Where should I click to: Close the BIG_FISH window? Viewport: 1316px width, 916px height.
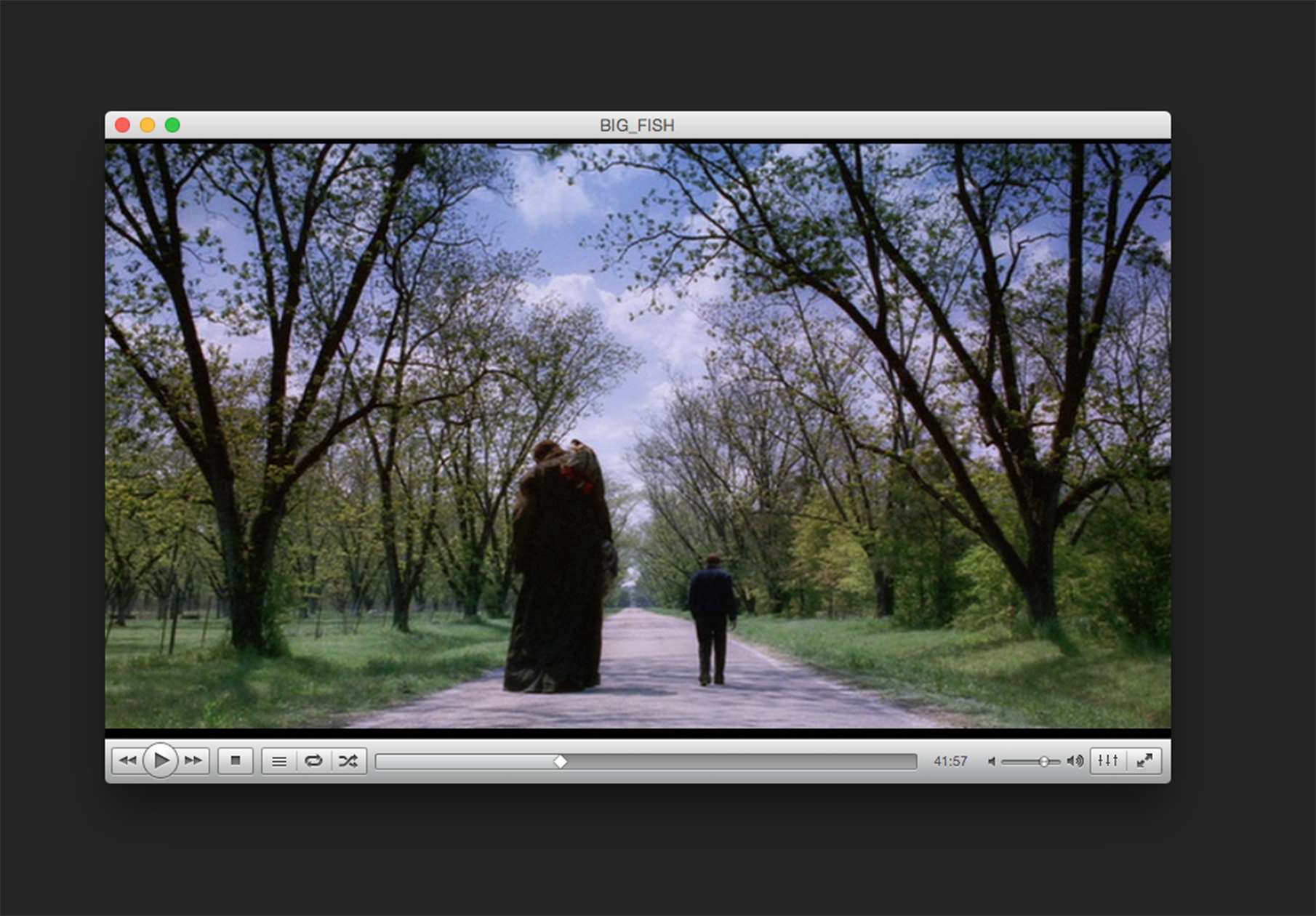pos(123,125)
